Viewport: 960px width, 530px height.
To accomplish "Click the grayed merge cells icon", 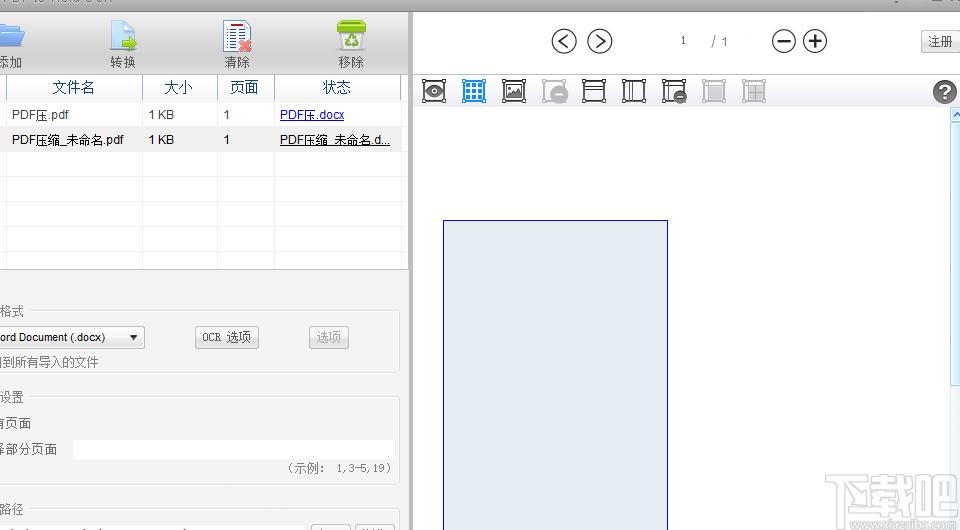I will coord(714,91).
